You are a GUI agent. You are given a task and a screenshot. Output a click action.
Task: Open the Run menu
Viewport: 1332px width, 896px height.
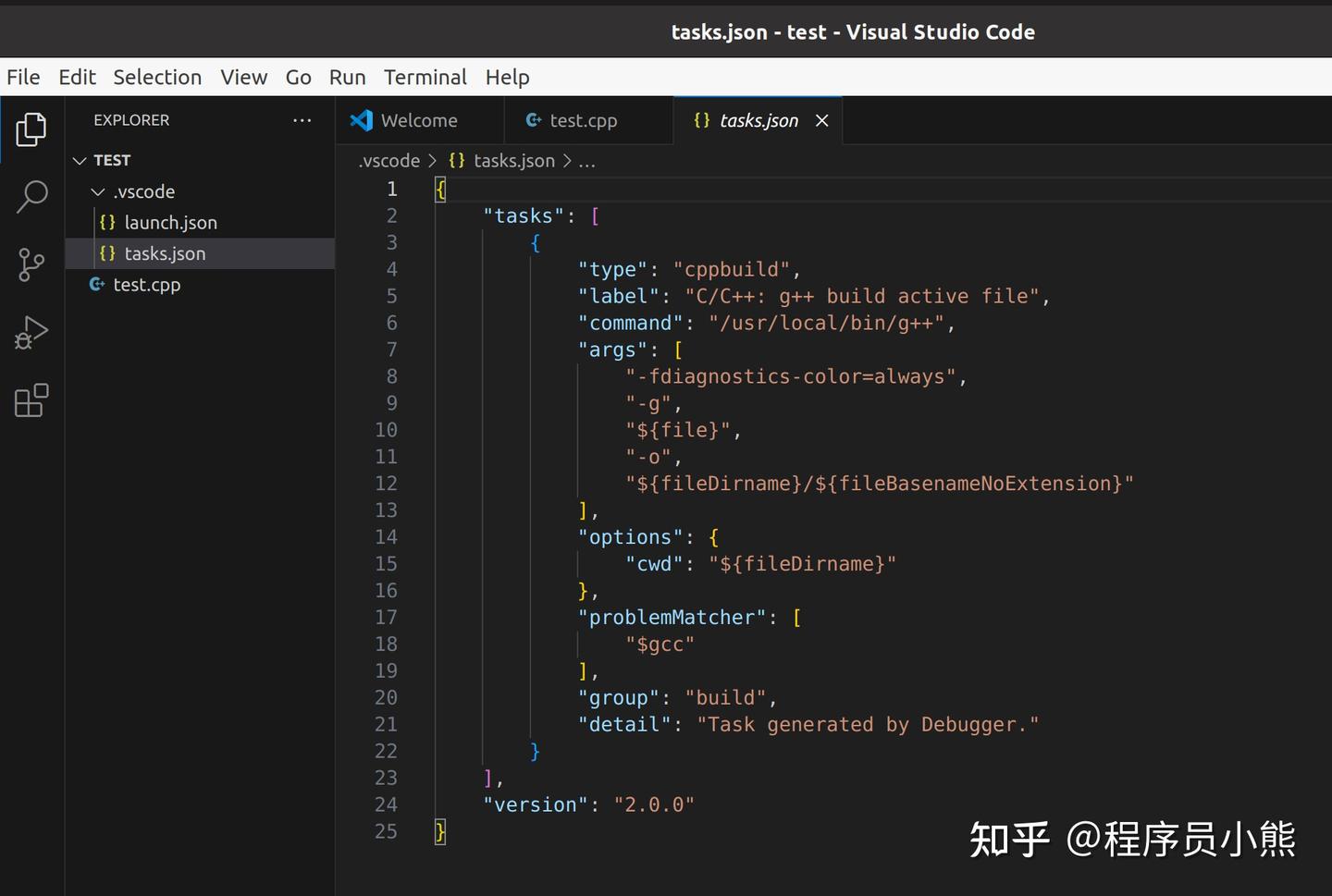coord(347,77)
